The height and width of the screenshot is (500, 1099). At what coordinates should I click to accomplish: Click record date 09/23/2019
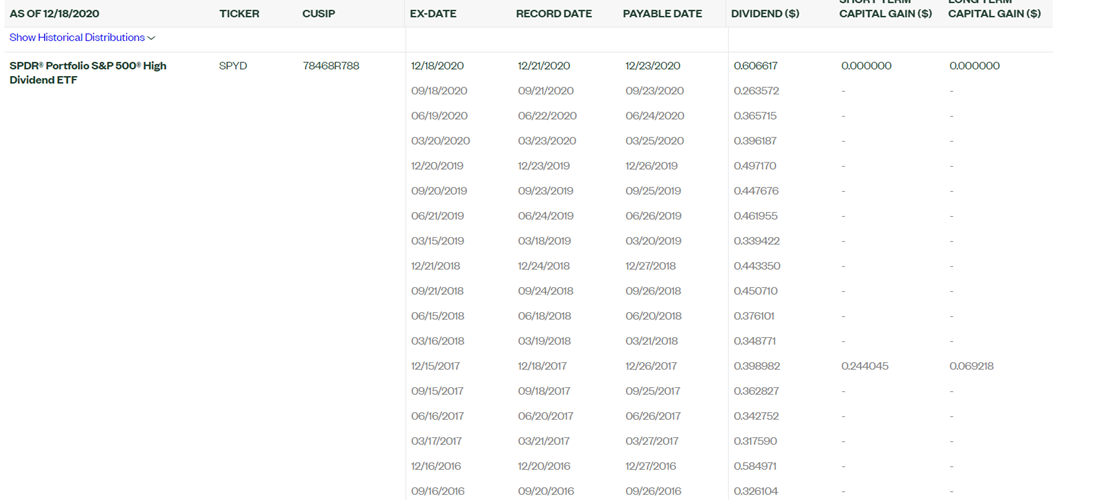[545, 191]
